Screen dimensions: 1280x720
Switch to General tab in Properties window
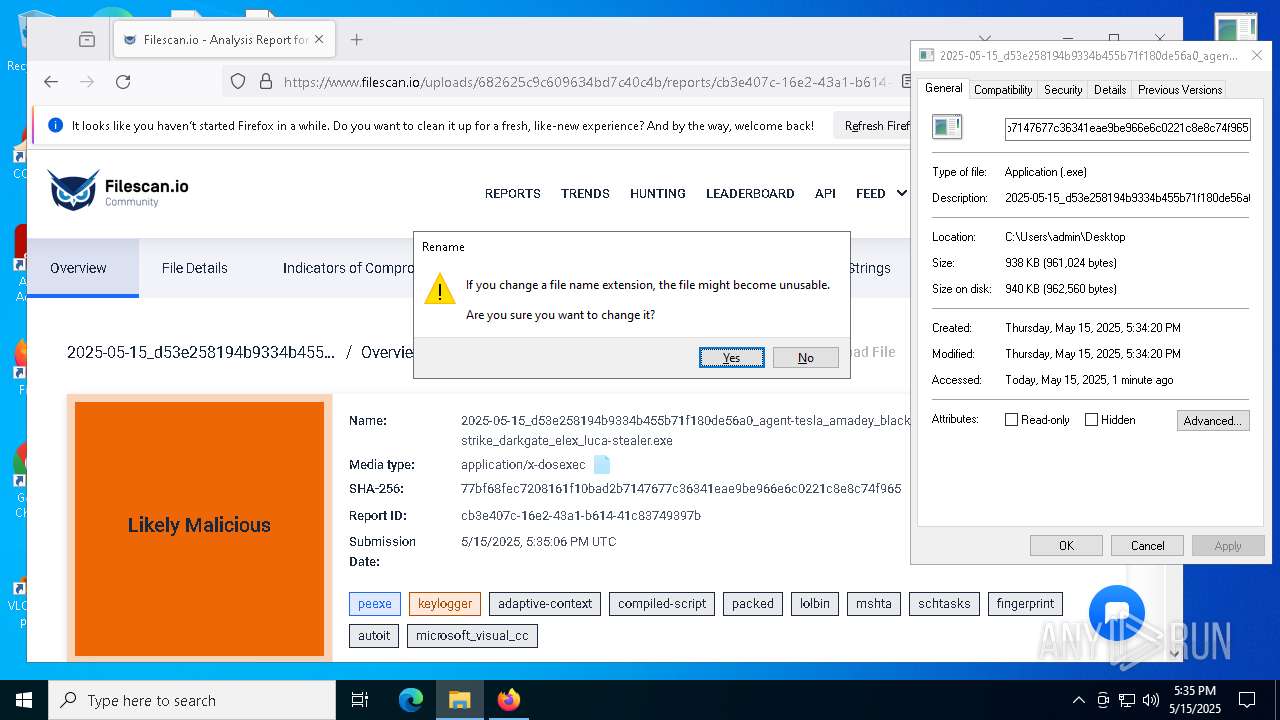pos(943,88)
